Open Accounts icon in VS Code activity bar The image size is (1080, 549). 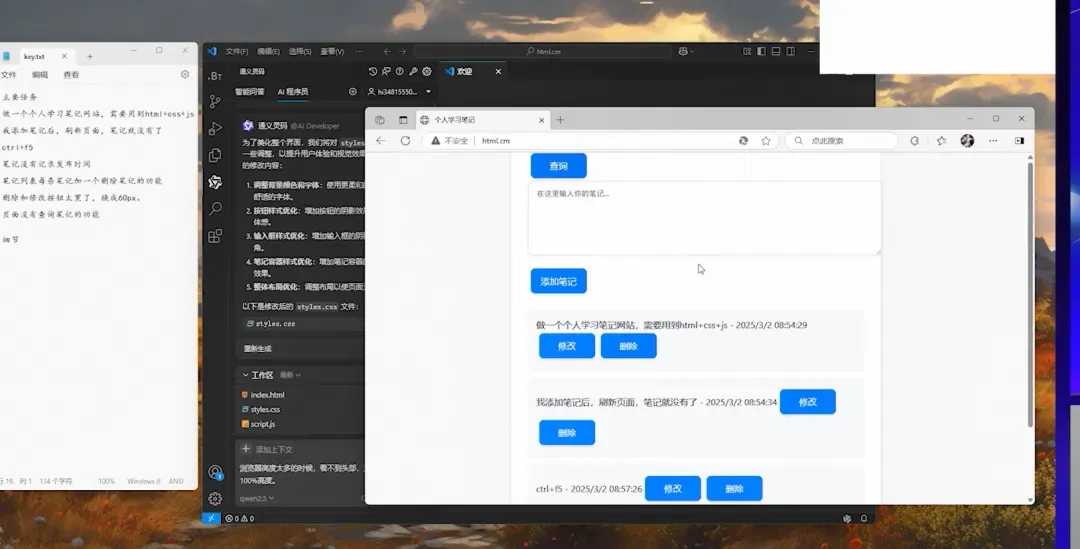click(215, 473)
